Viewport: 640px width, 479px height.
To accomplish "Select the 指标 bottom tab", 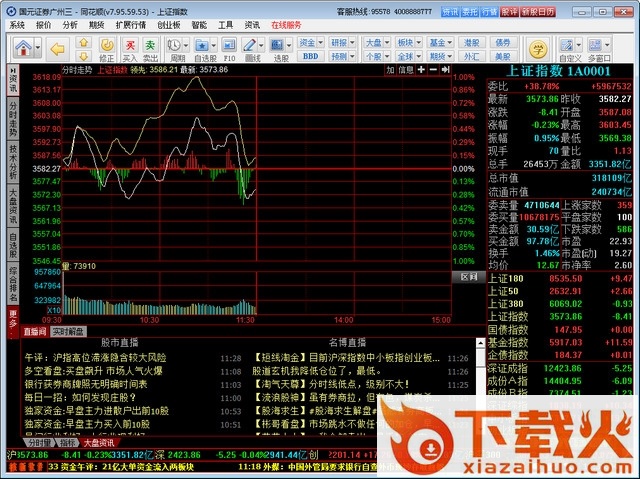I will [x=68, y=443].
